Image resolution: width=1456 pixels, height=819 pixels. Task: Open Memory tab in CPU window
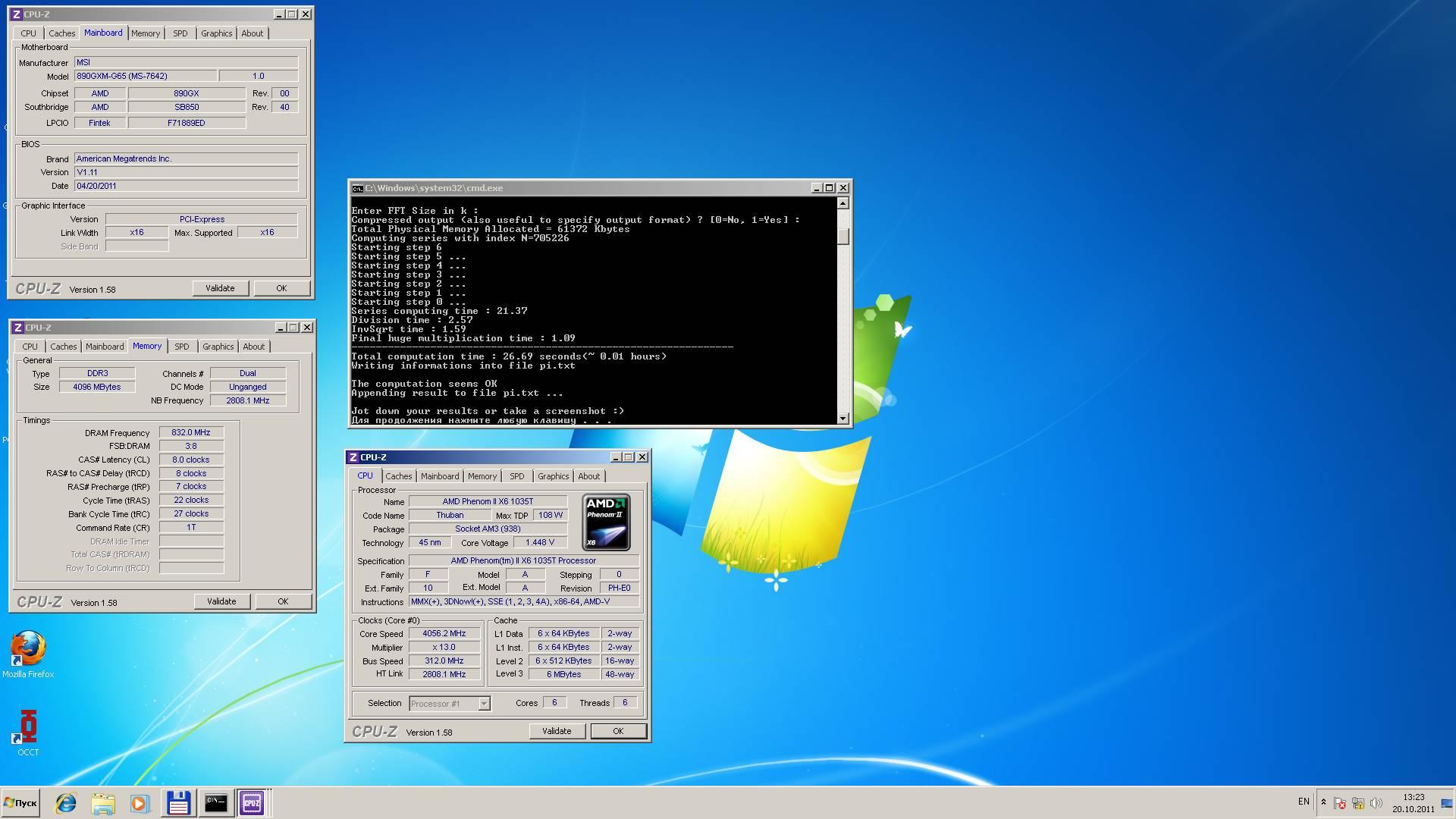point(482,476)
